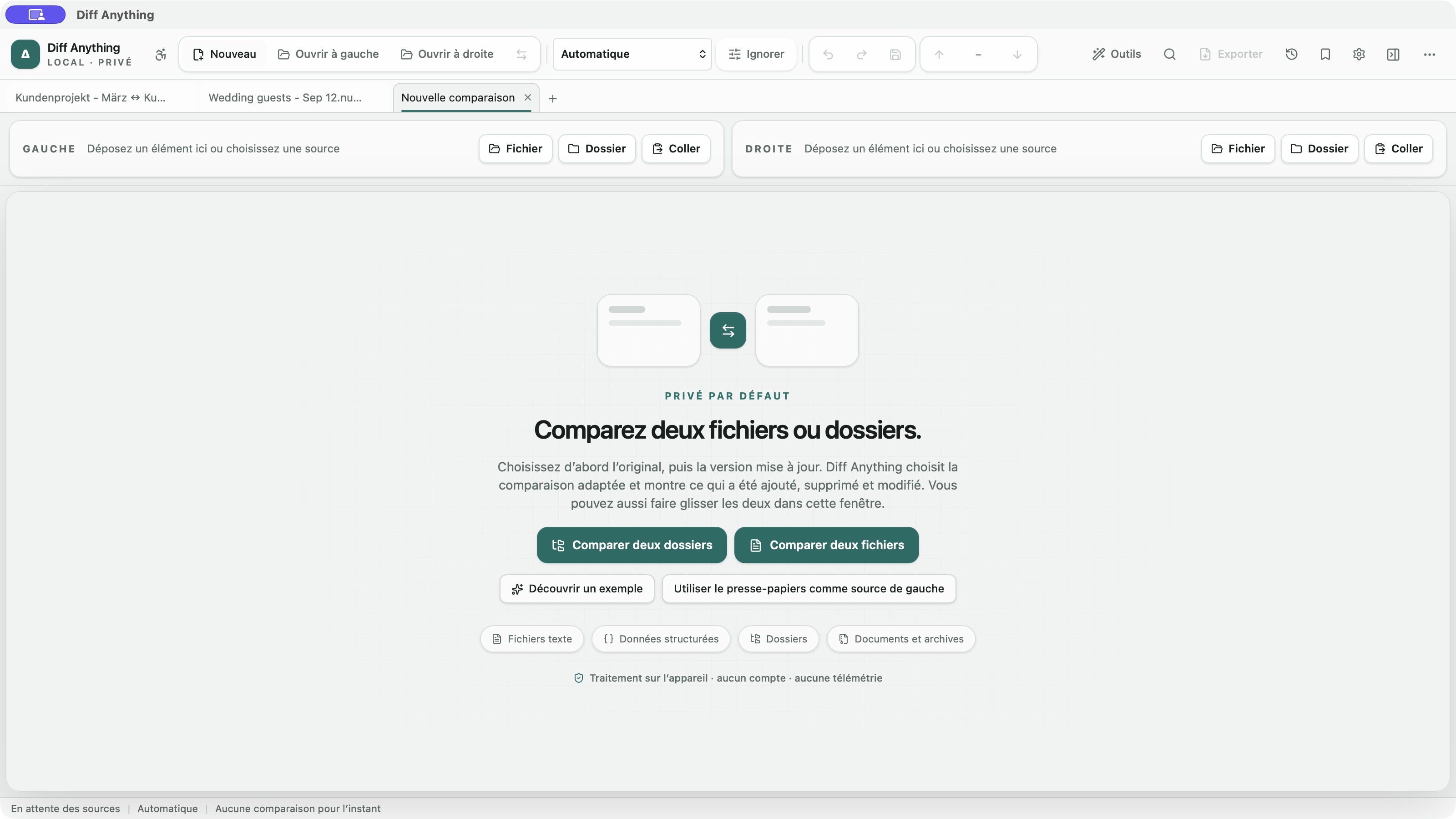This screenshot has height=819, width=1456.
Task: Select the Données structurées chip
Action: click(661, 639)
